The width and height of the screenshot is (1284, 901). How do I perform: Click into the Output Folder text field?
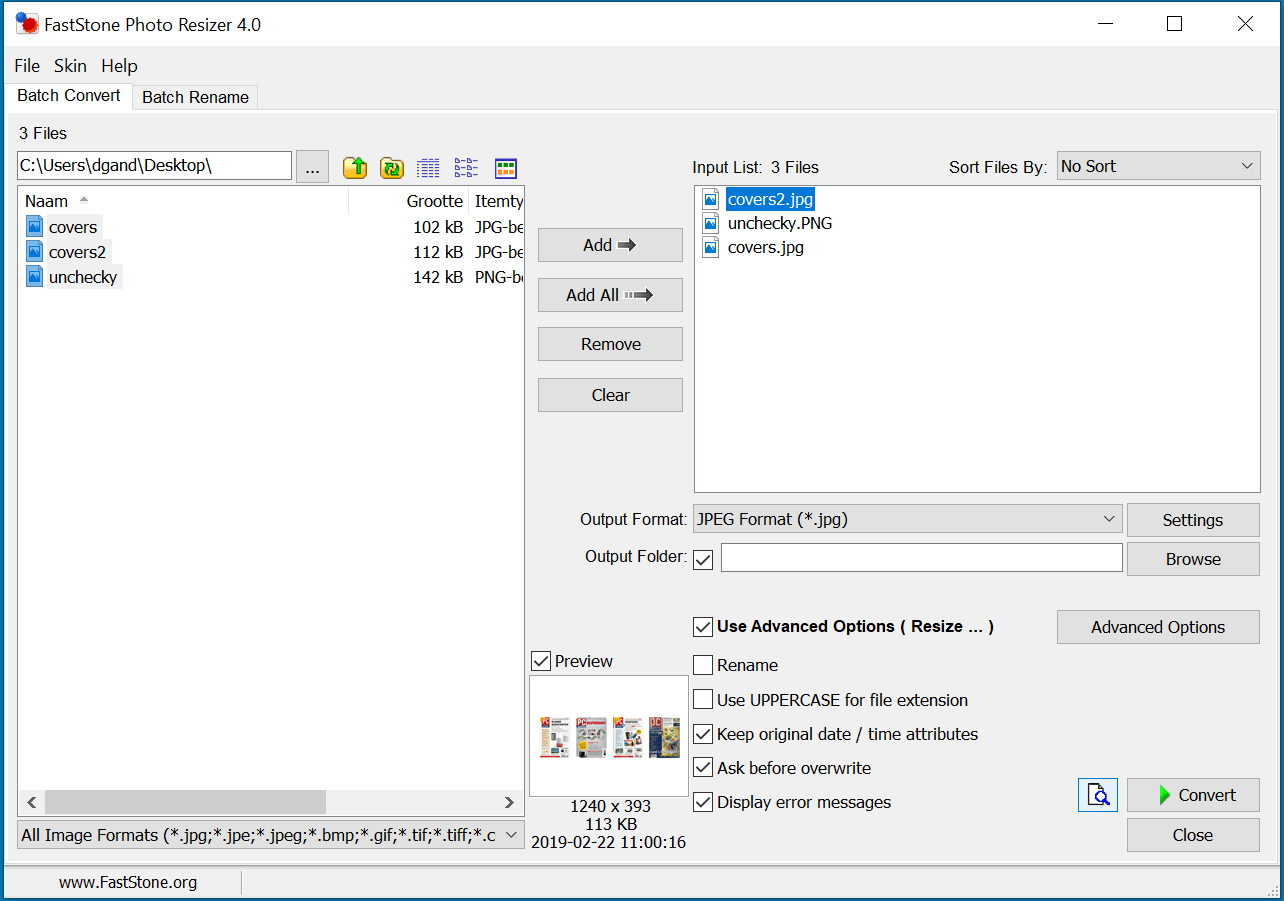click(x=922, y=558)
